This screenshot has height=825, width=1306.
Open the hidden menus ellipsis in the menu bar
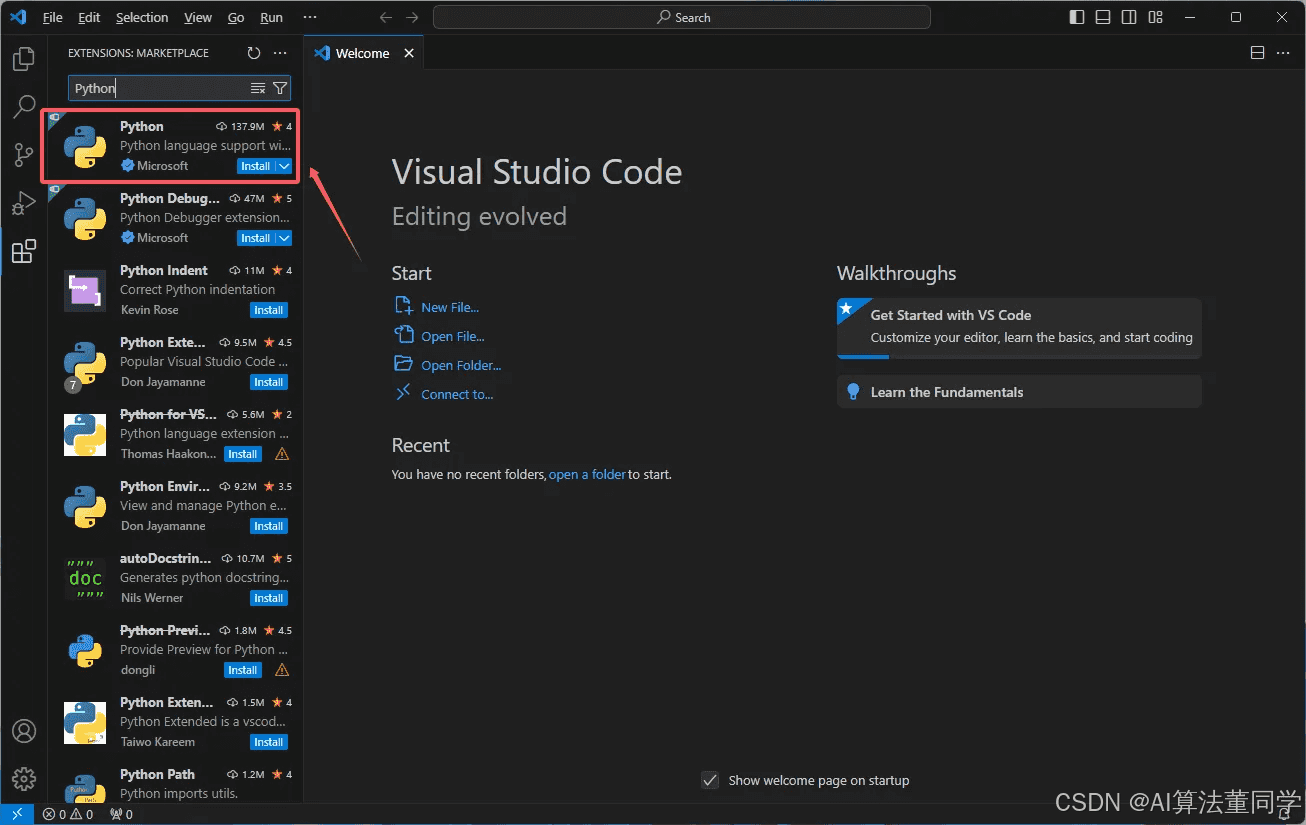[310, 17]
